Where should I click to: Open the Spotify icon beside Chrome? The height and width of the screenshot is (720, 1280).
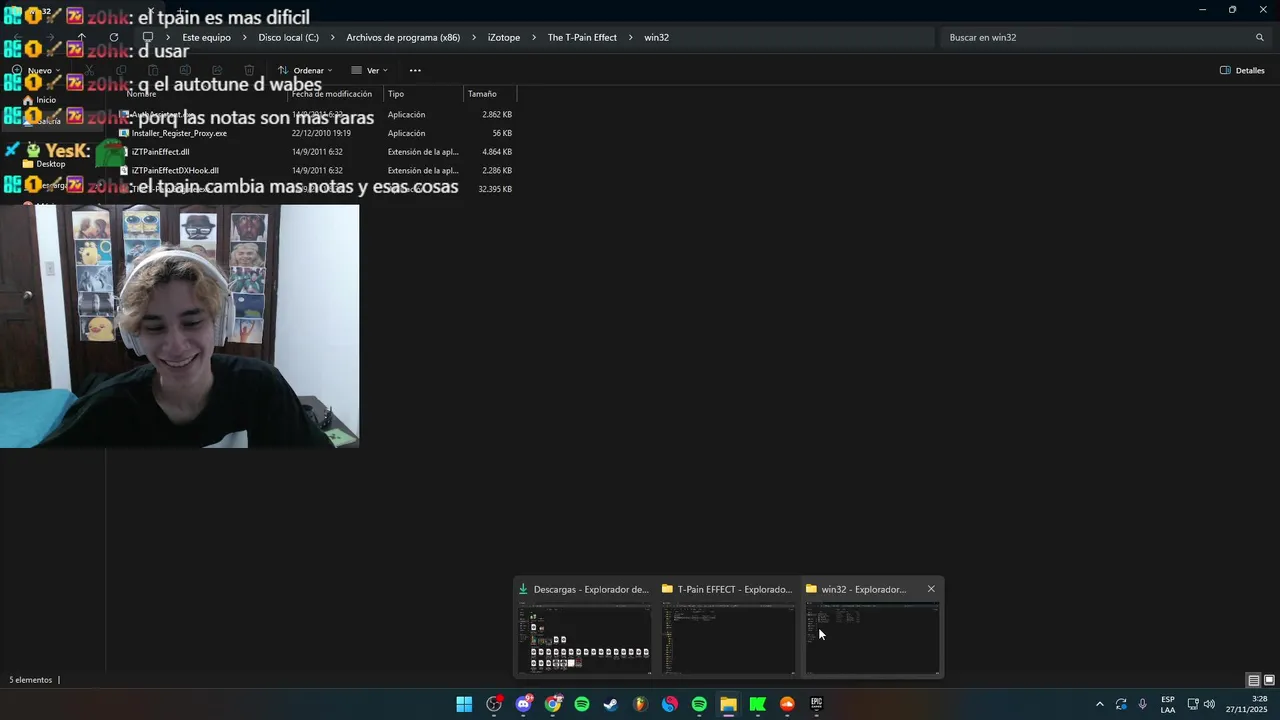(x=582, y=704)
